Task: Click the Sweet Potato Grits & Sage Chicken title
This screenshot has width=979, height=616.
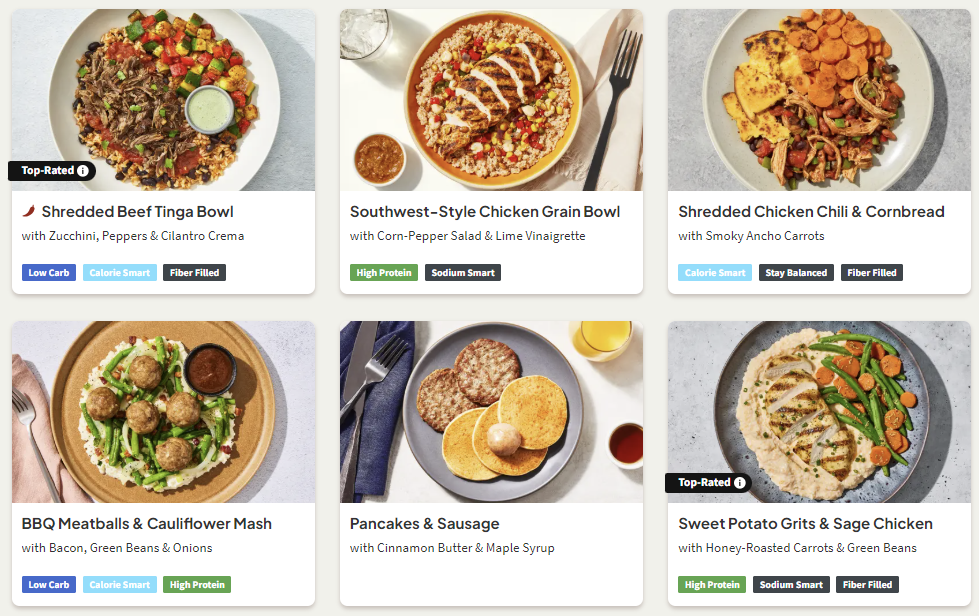Action: pyautogui.click(x=805, y=524)
